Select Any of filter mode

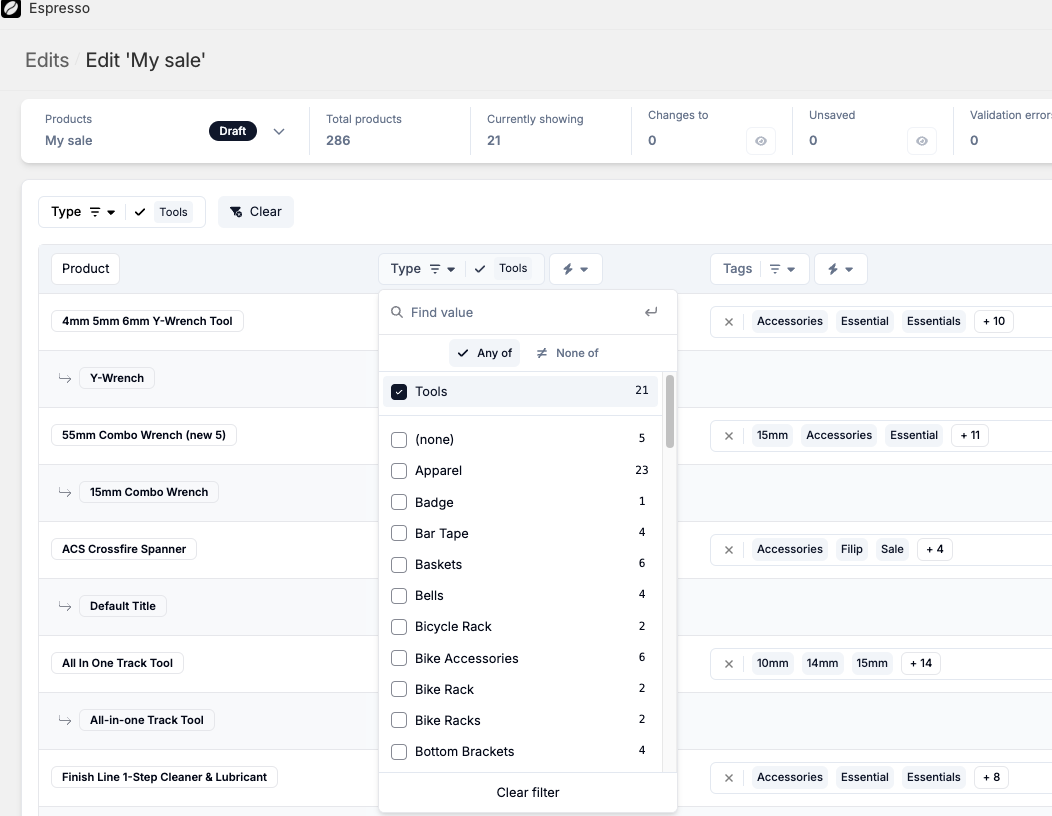click(484, 353)
